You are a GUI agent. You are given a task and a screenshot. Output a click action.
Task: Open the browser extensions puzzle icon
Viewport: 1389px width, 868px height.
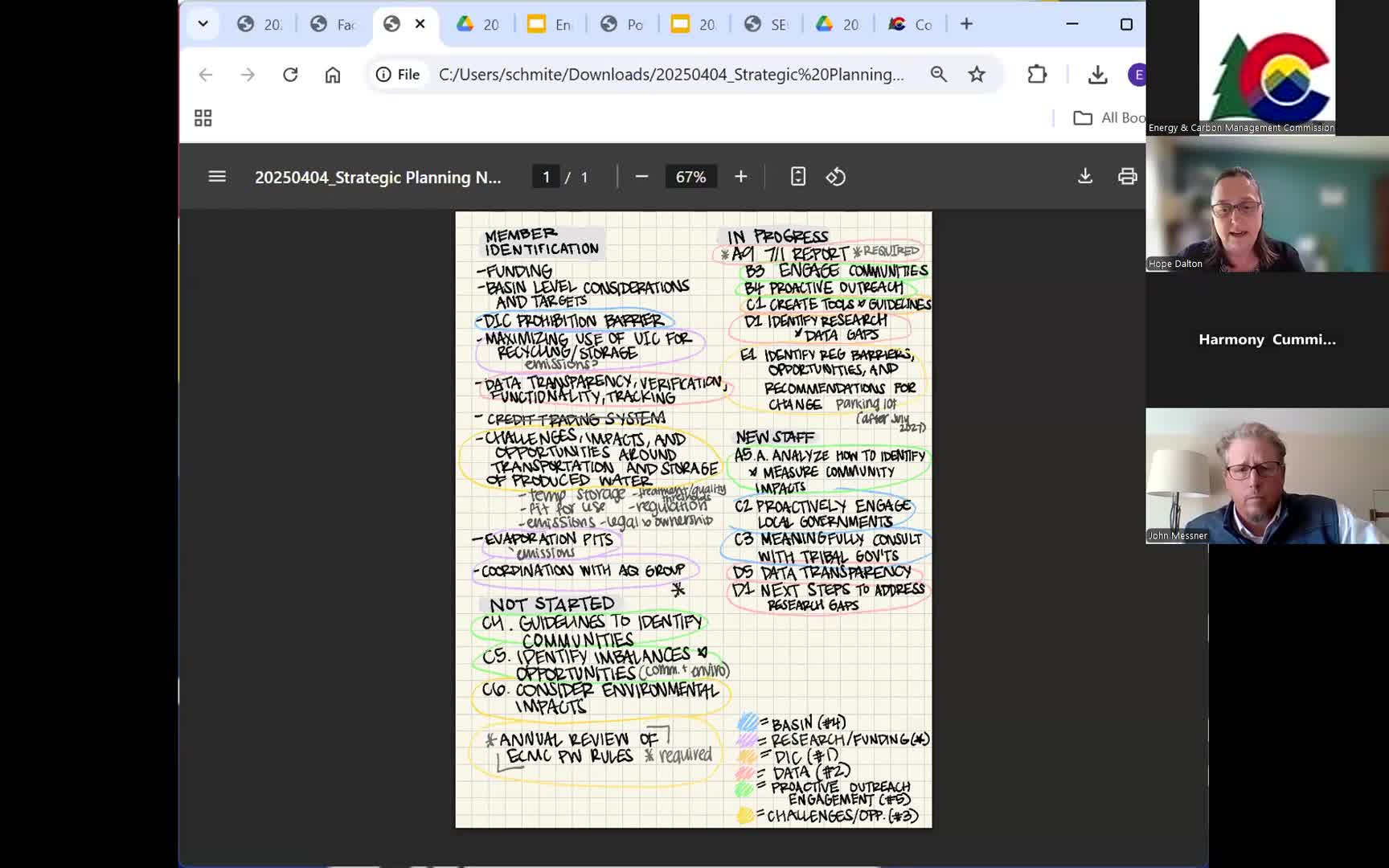(1037, 75)
